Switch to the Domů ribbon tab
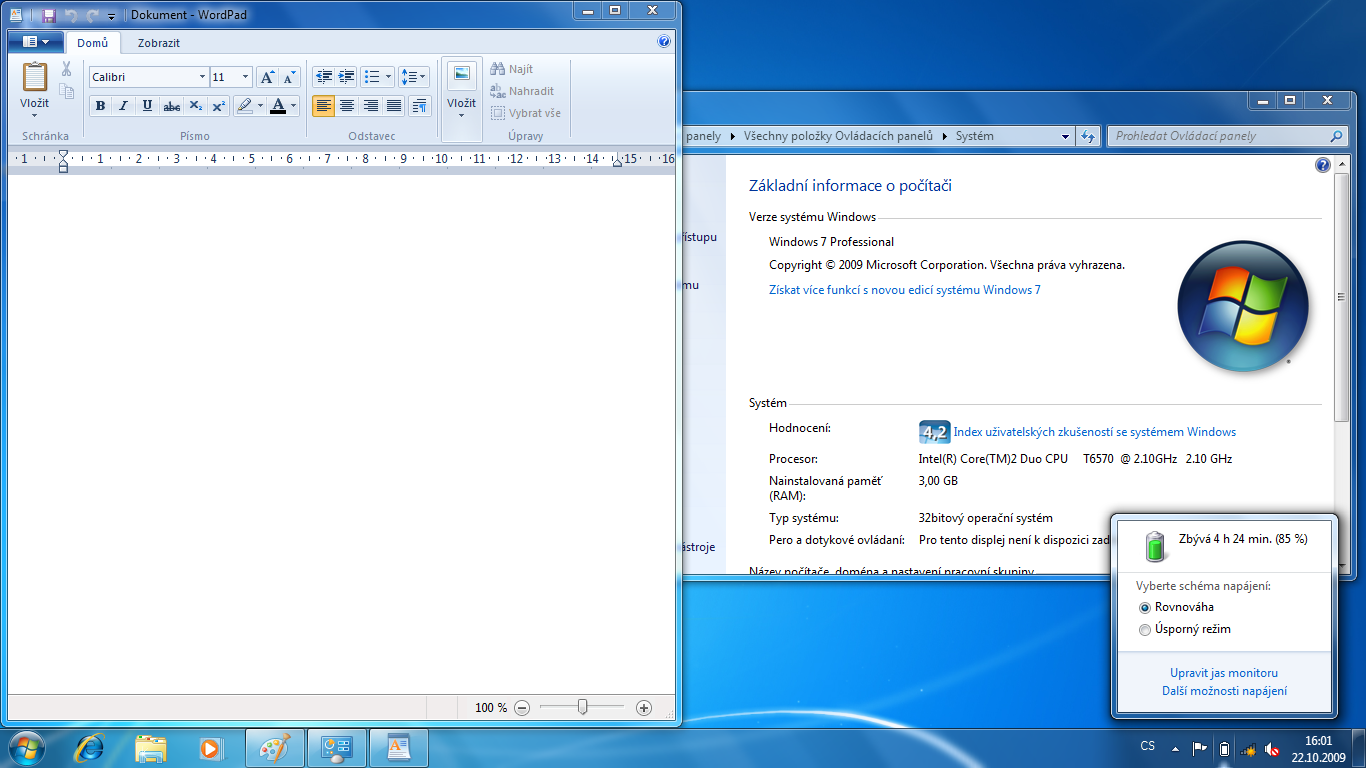 [93, 43]
